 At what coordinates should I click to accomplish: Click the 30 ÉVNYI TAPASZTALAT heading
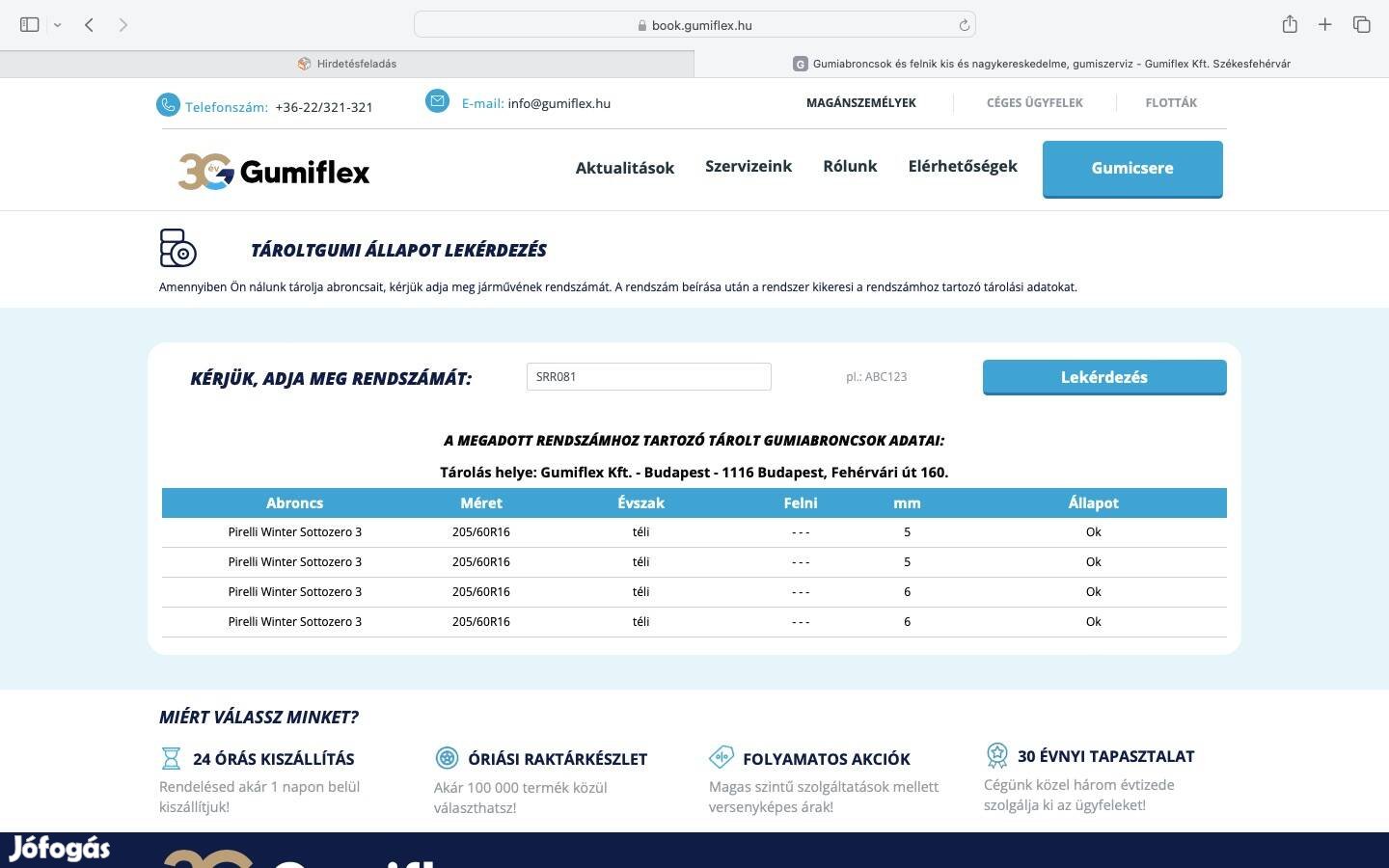pos(1106,756)
